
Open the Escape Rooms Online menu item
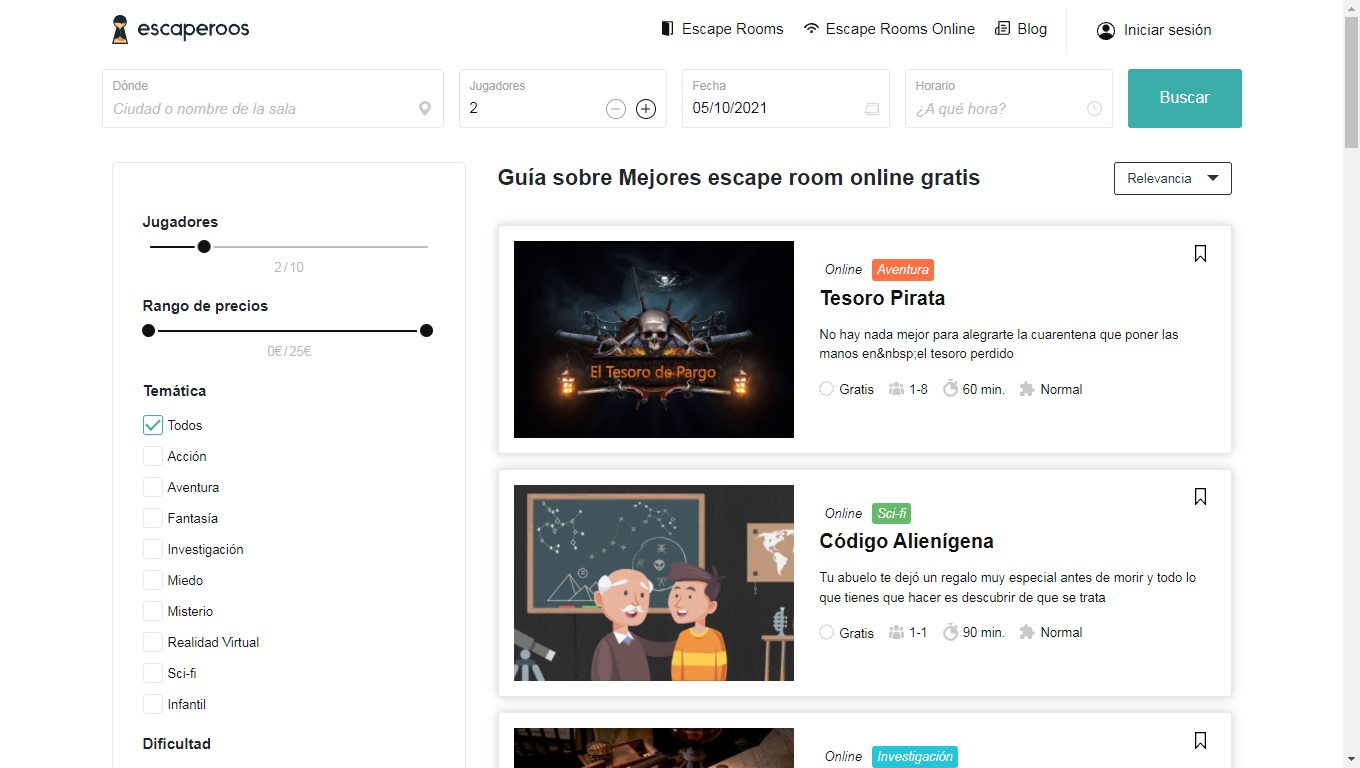click(x=889, y=29)
